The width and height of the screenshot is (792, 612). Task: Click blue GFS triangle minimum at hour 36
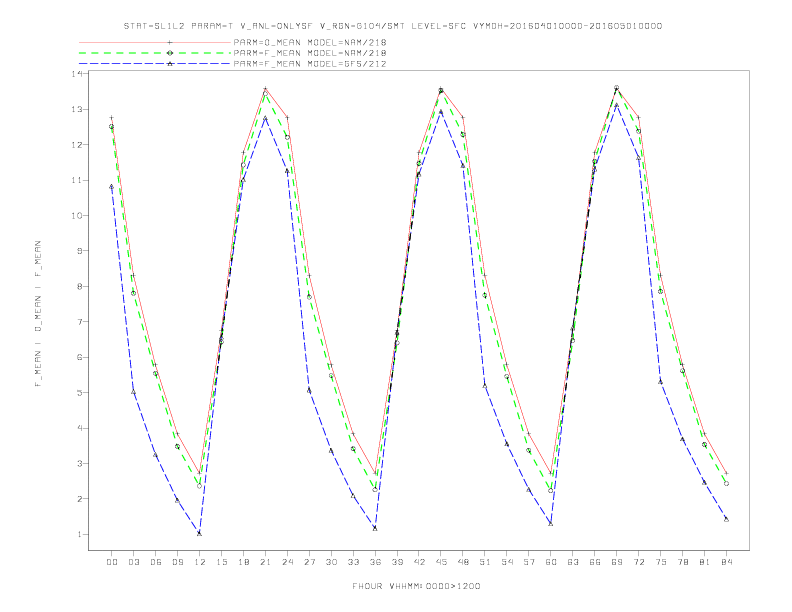click(375, 528)
